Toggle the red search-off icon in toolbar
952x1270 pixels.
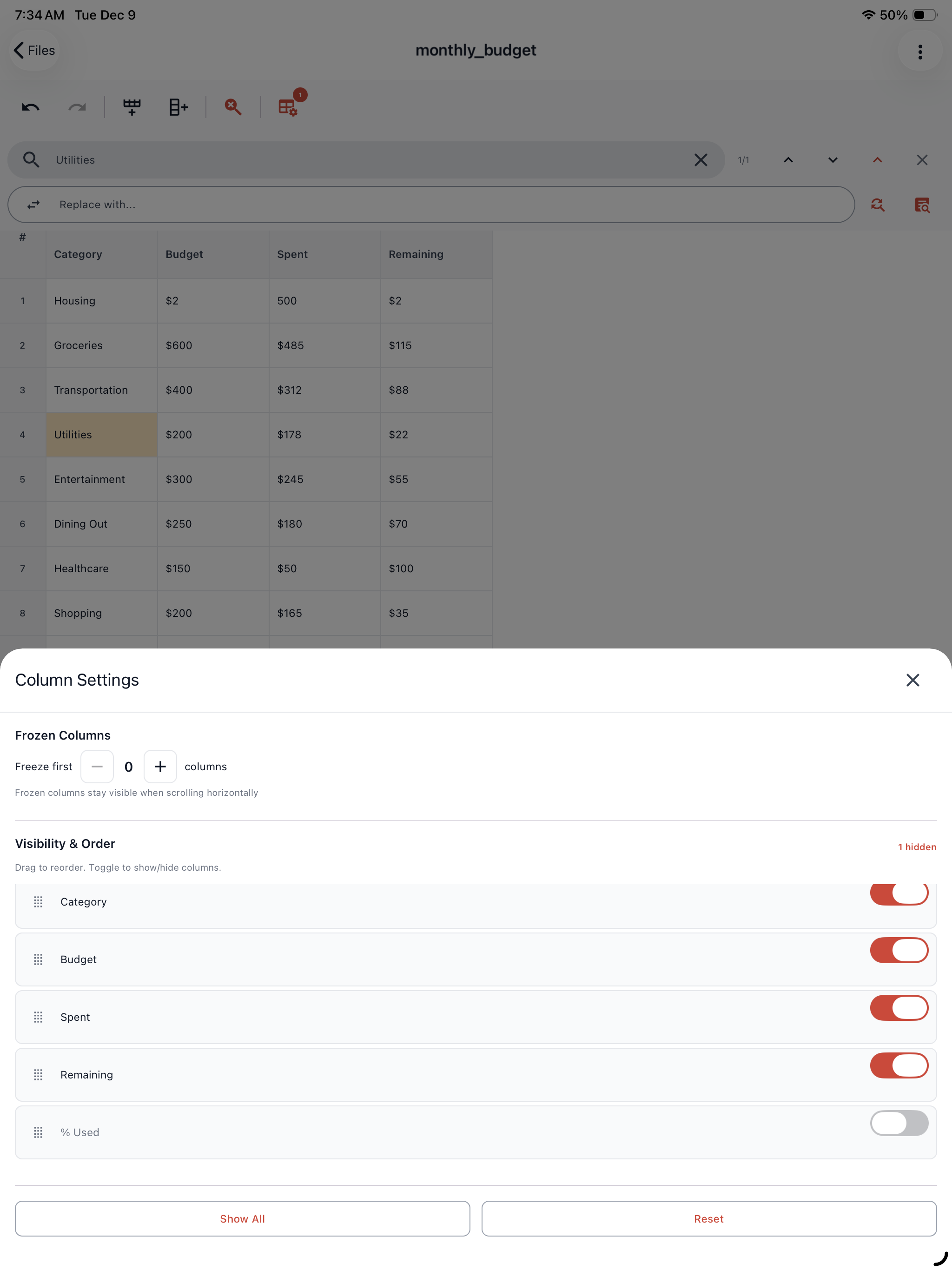coord(233,107)
